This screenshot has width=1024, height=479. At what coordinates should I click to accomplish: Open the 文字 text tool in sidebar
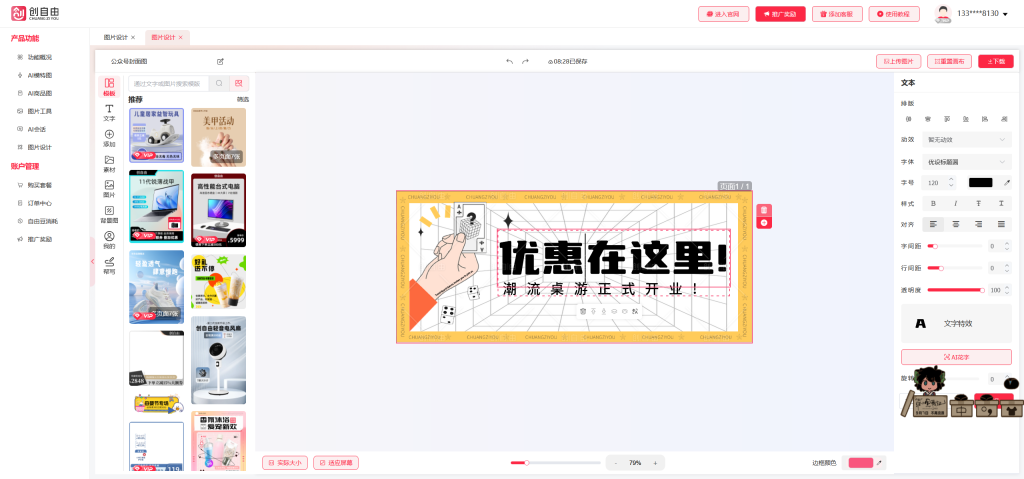109,111
